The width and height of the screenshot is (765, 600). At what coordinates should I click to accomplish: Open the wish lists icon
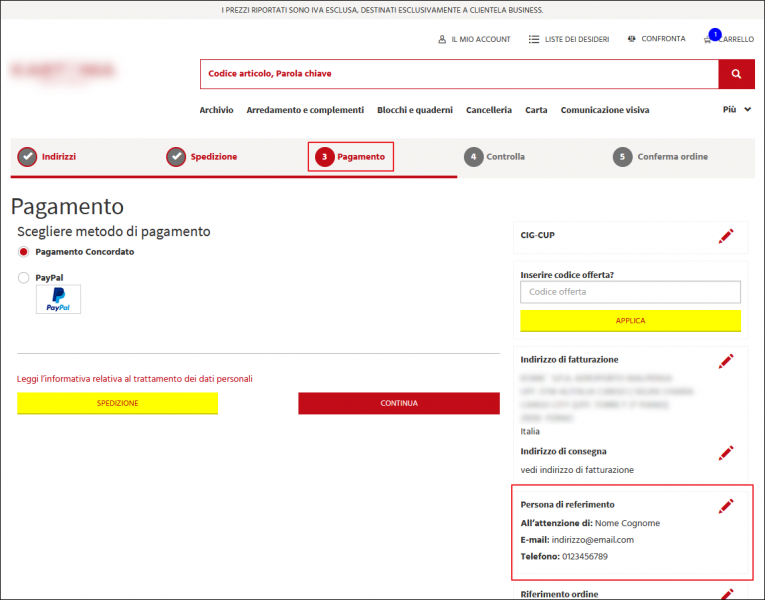534,39
